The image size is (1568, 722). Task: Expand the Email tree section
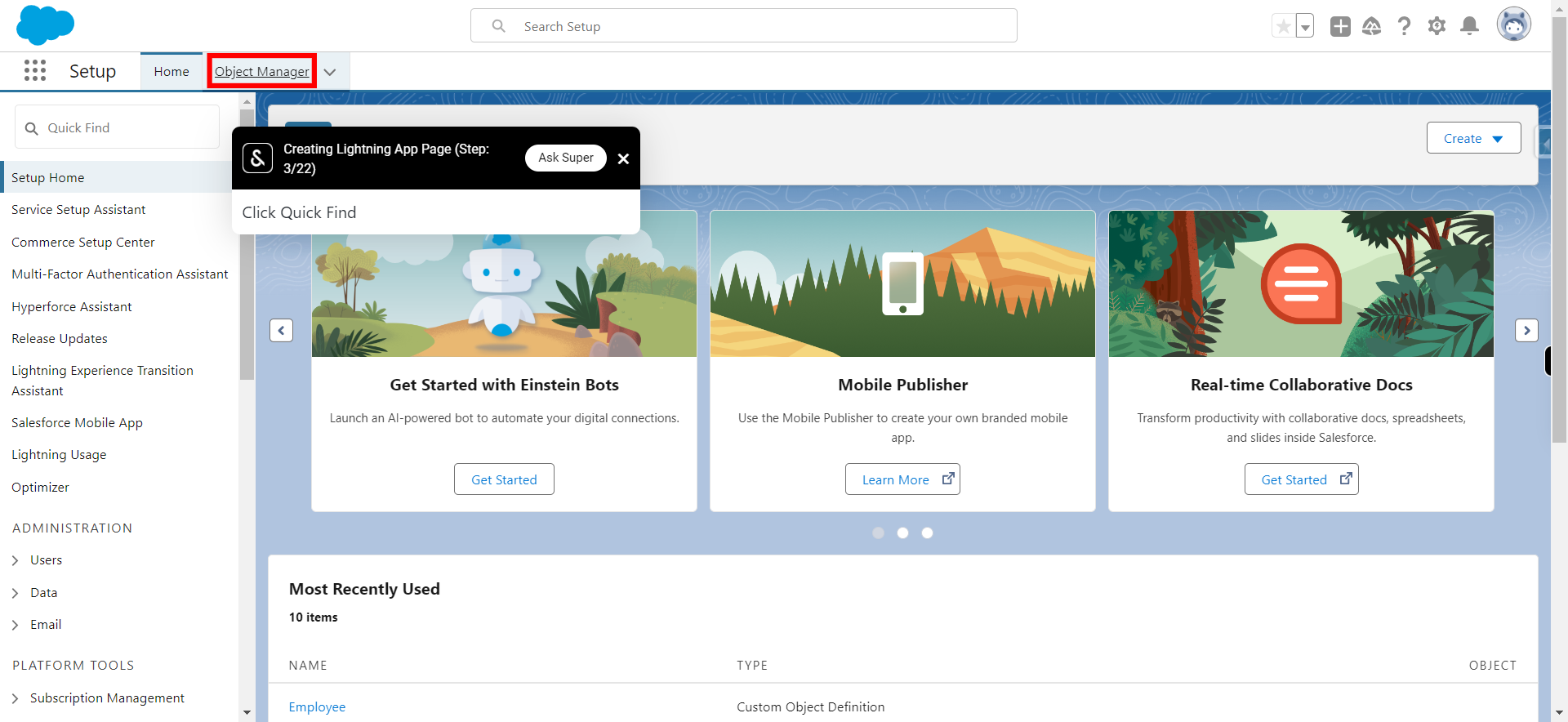(15, 625)
